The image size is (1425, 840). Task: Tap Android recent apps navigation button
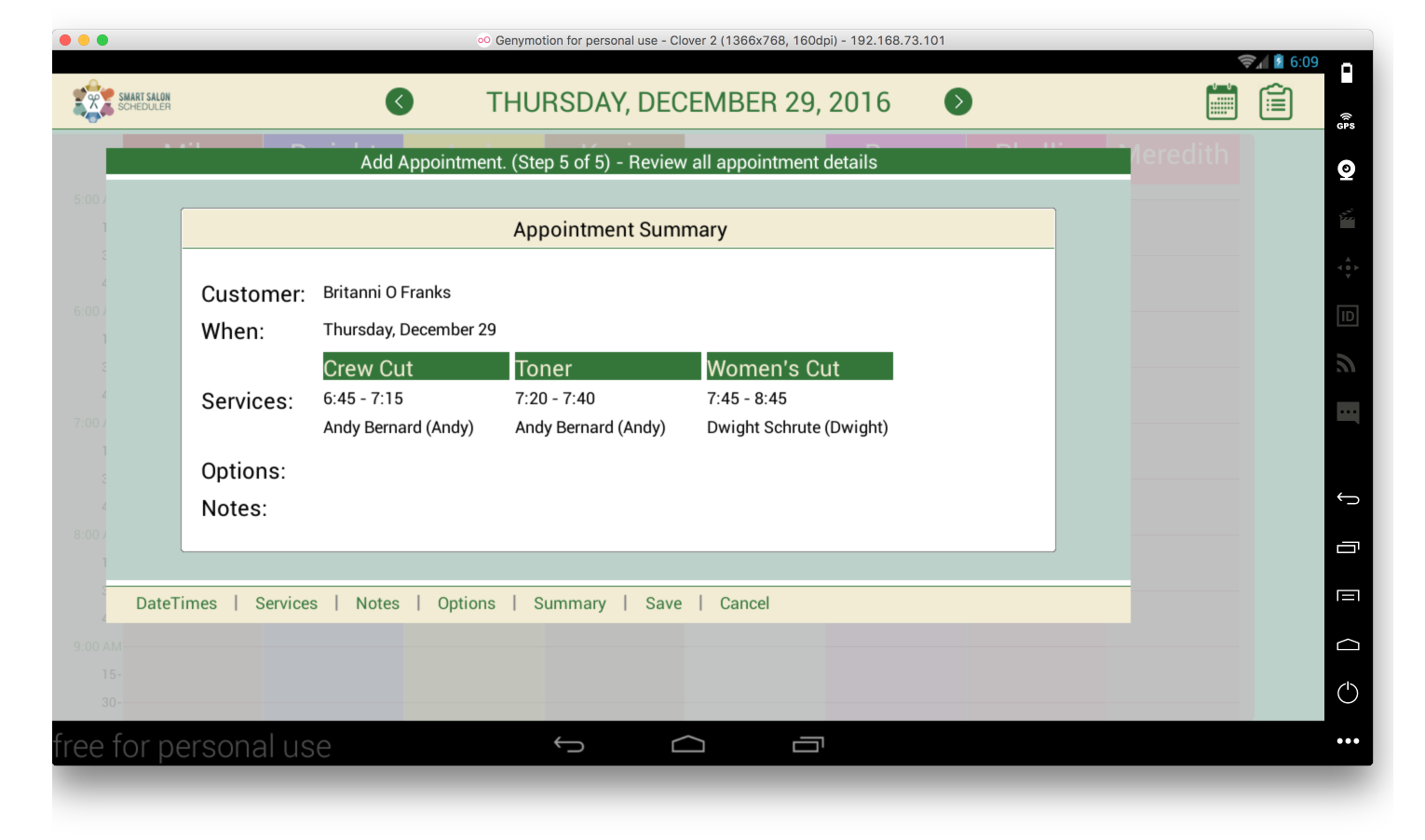[x=808, y=744]
